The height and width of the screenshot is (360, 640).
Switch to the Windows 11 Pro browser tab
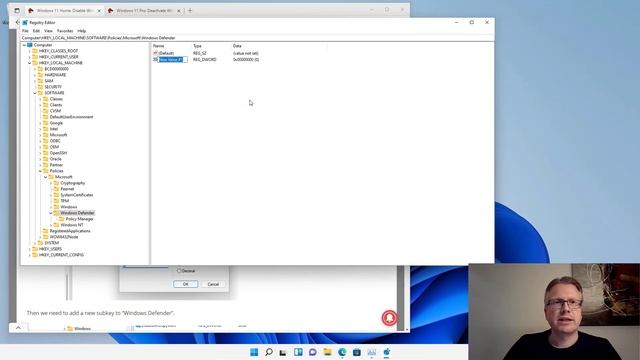144,11
